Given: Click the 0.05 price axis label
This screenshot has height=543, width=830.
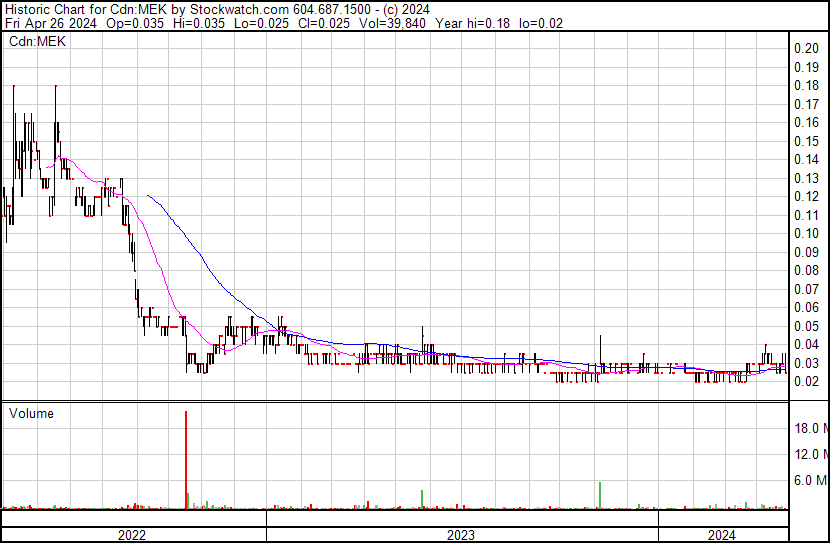Looking at the screenshot, I should (x=807, y=326).
